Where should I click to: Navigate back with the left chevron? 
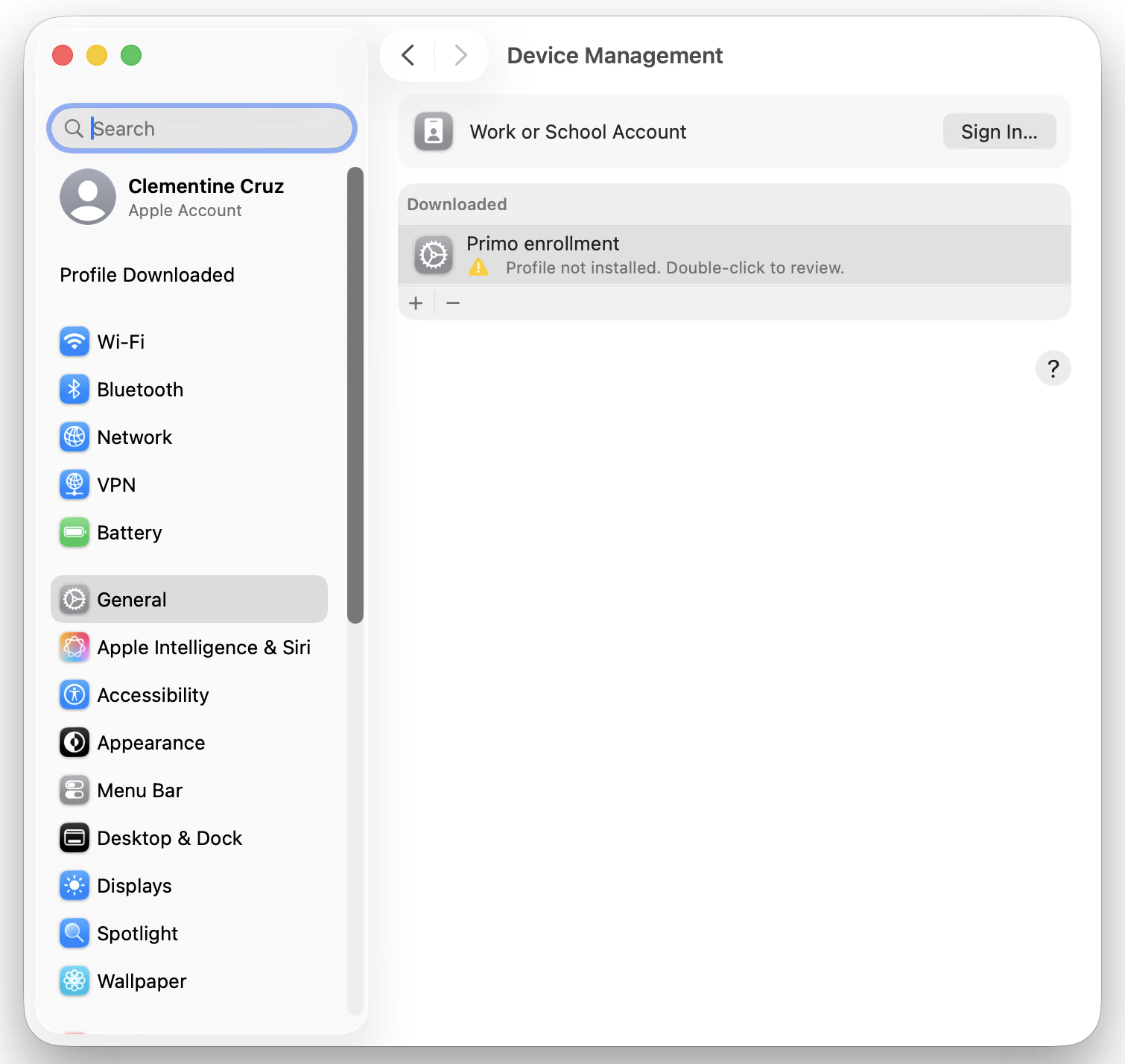[x=407, y=55]
